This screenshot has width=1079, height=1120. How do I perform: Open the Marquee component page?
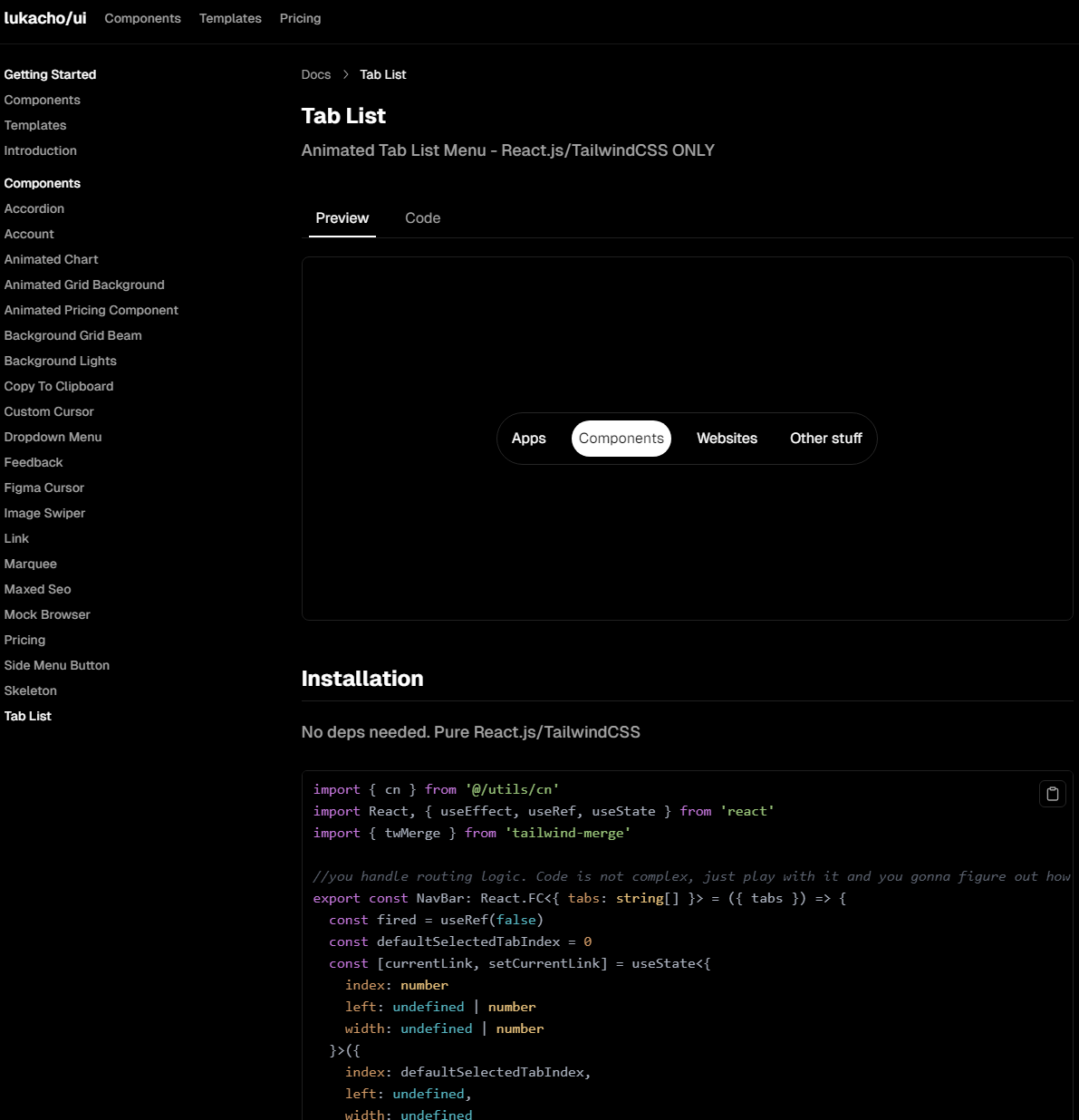(x=31, y=564)
